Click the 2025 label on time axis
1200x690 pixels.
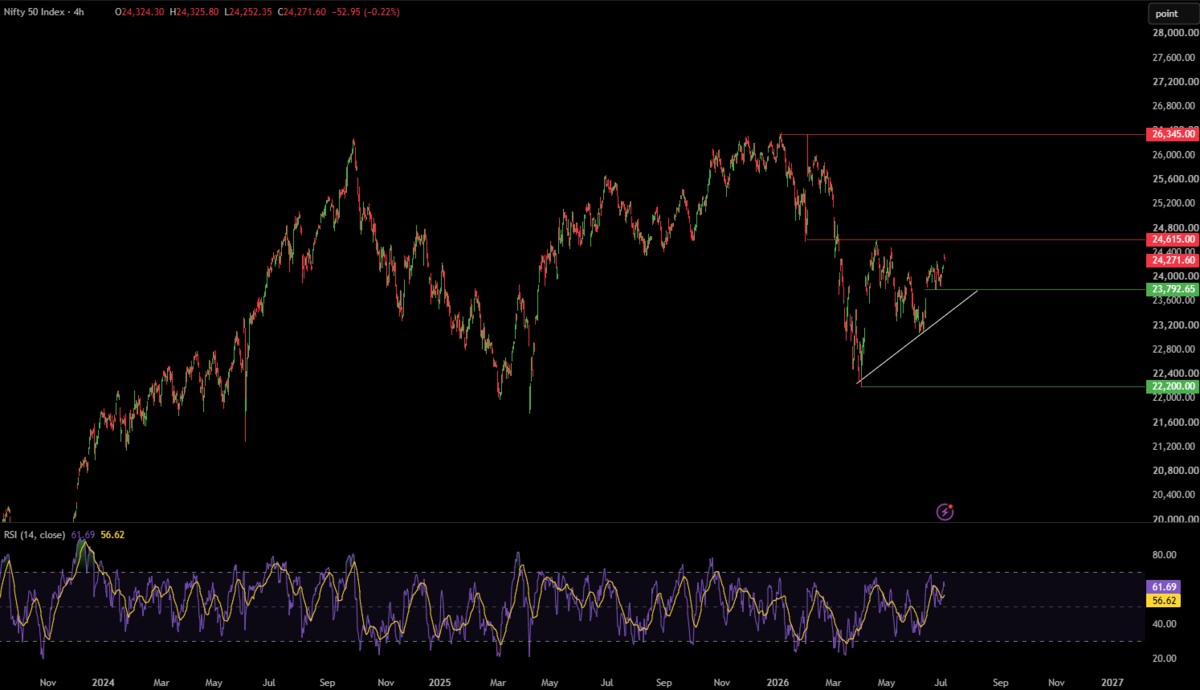pyautogui.click(x=439, y=682)
